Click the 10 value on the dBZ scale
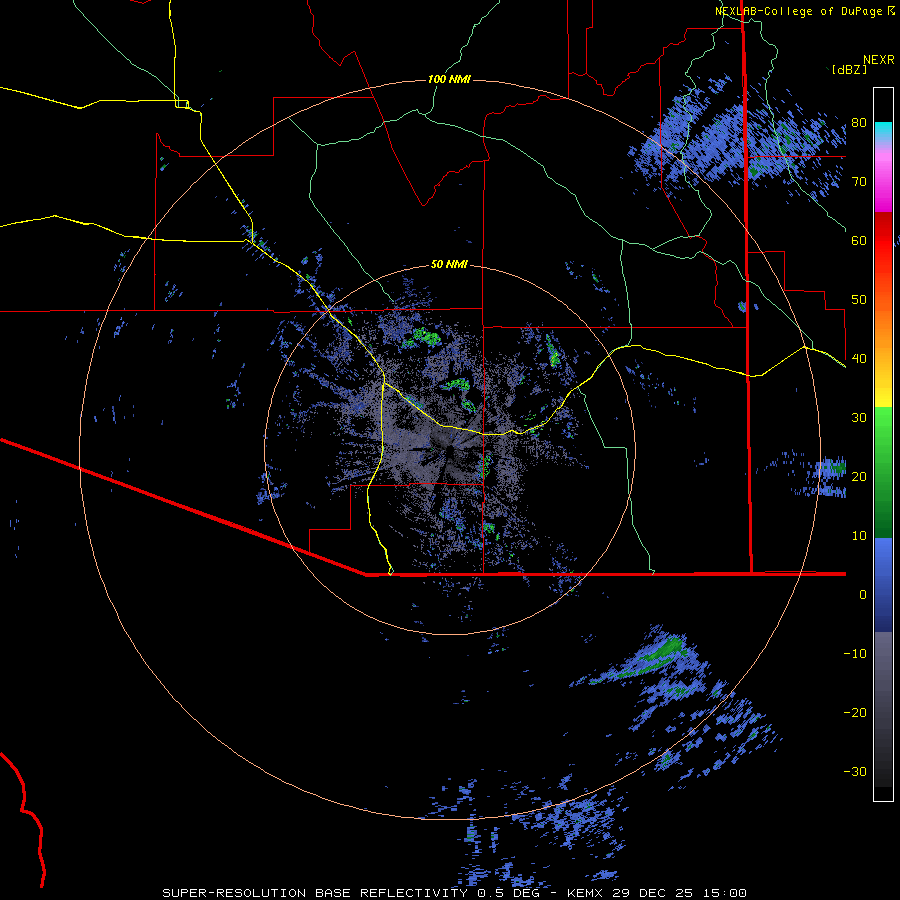The height and width of the screenshot is (900, 900). click(859, 536)
